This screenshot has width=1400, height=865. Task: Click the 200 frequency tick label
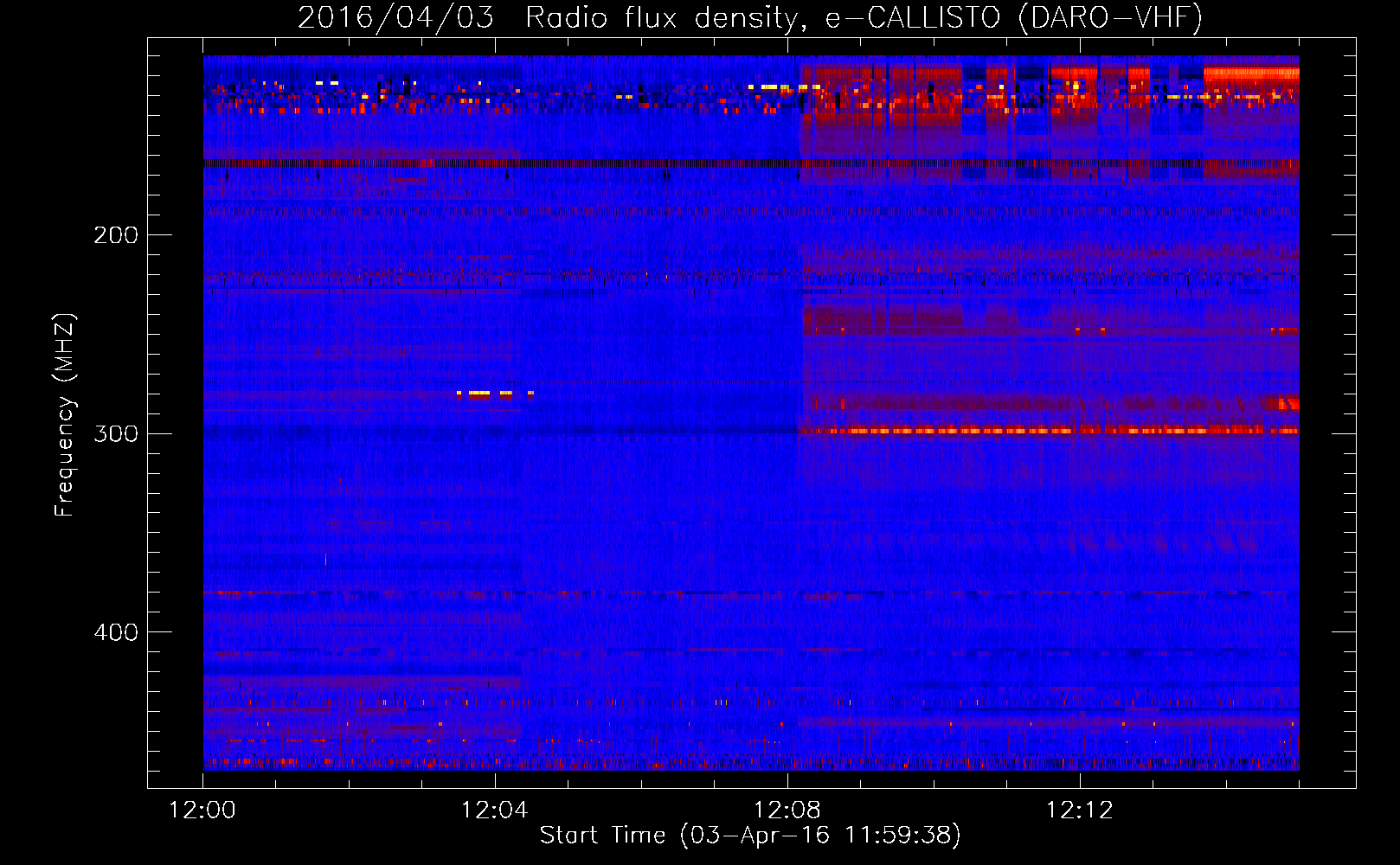pos(116,235)
